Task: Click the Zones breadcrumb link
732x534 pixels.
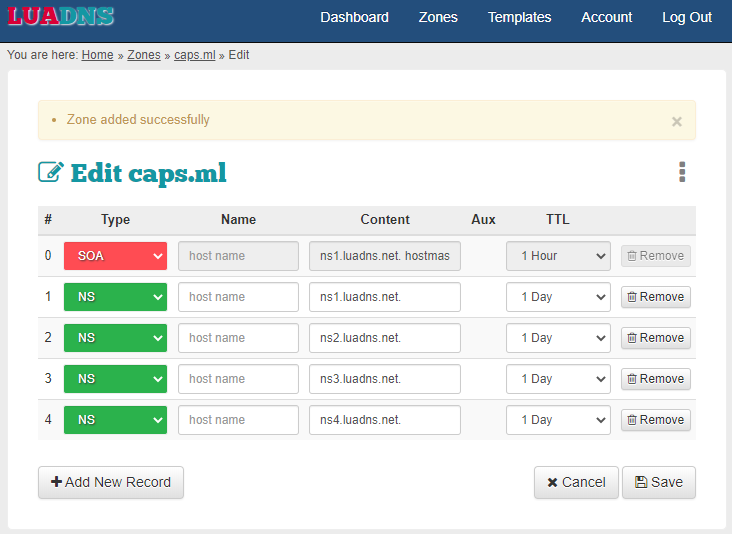Action: tap(144, 55)
